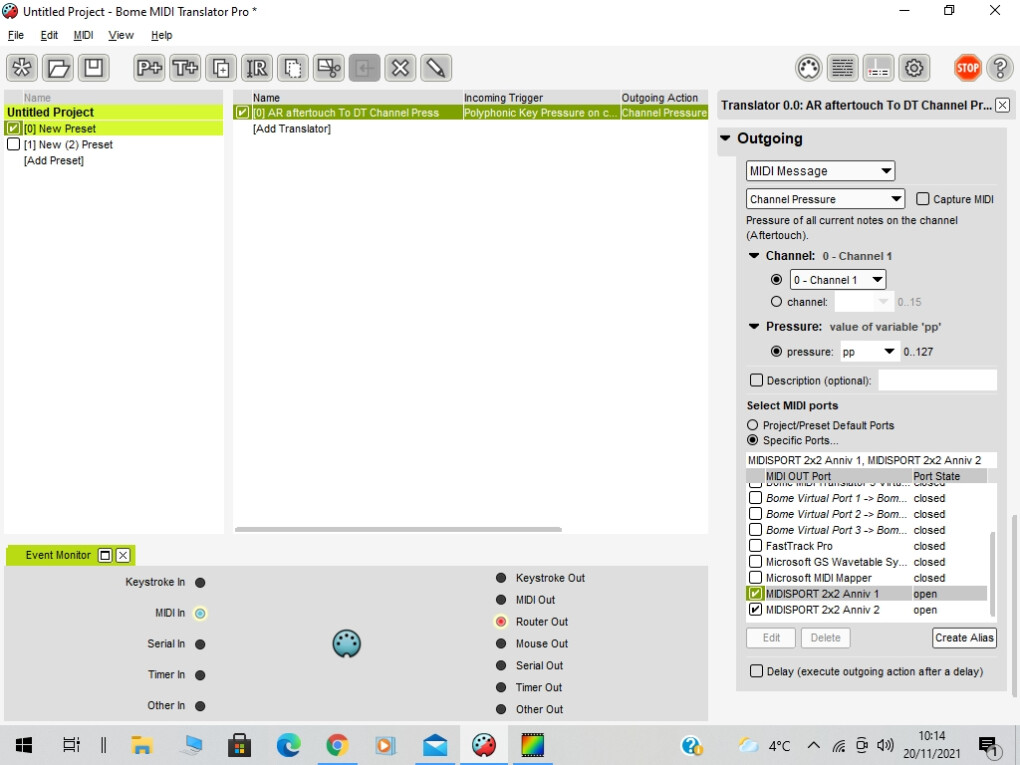Close the Translator properties panel
This screenshot has height=765, width=1020.
(x=1002, y=105)
